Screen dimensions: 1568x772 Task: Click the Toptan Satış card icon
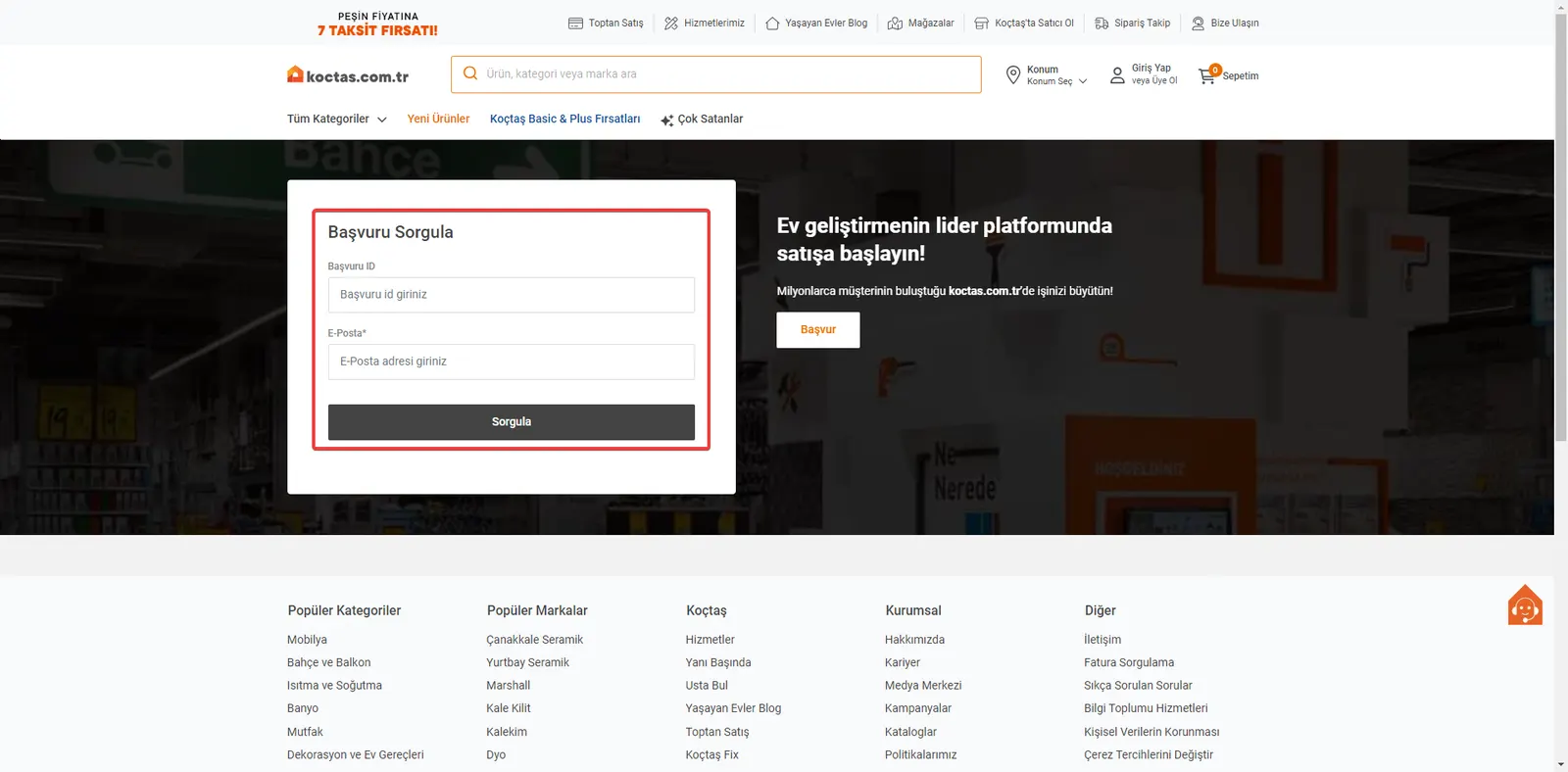pyautogui.click(x=575, y=23)
